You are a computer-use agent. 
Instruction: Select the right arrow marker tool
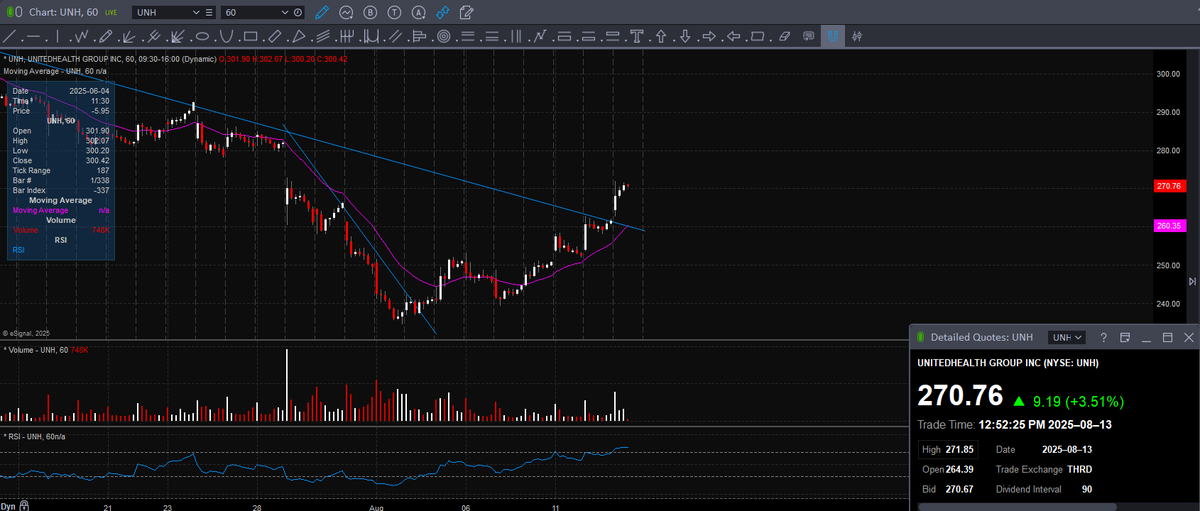709,37
